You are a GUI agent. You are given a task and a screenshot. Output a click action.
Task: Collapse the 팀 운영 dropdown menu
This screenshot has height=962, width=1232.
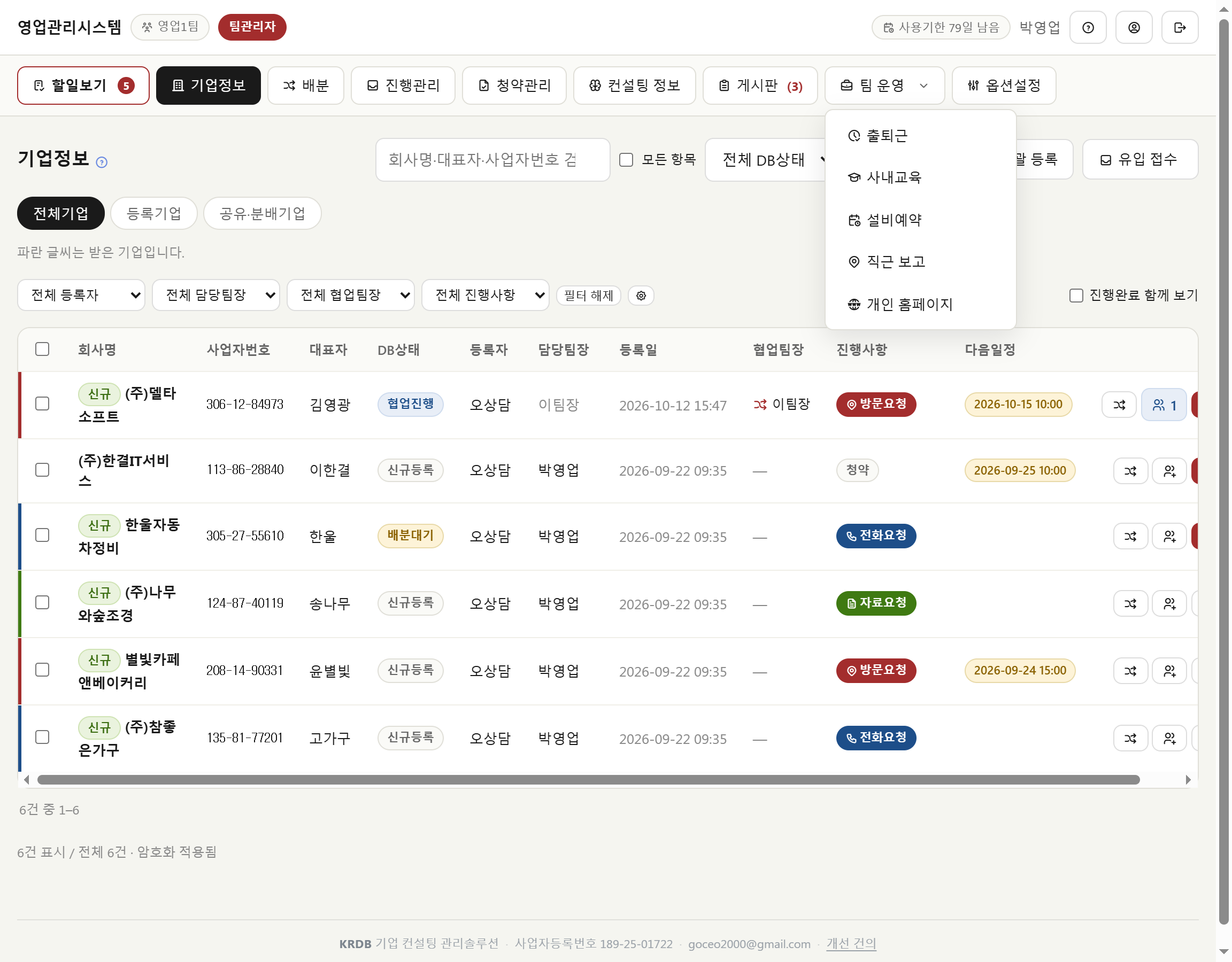pos(884,86)
